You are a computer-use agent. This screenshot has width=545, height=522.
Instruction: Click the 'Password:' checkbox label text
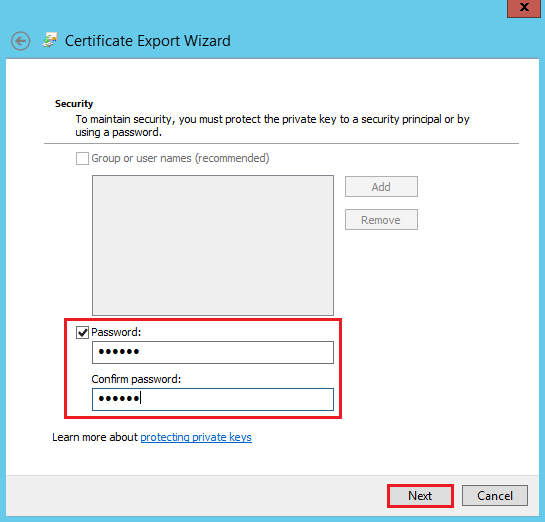pyautogui.click(x=116, y=332)
